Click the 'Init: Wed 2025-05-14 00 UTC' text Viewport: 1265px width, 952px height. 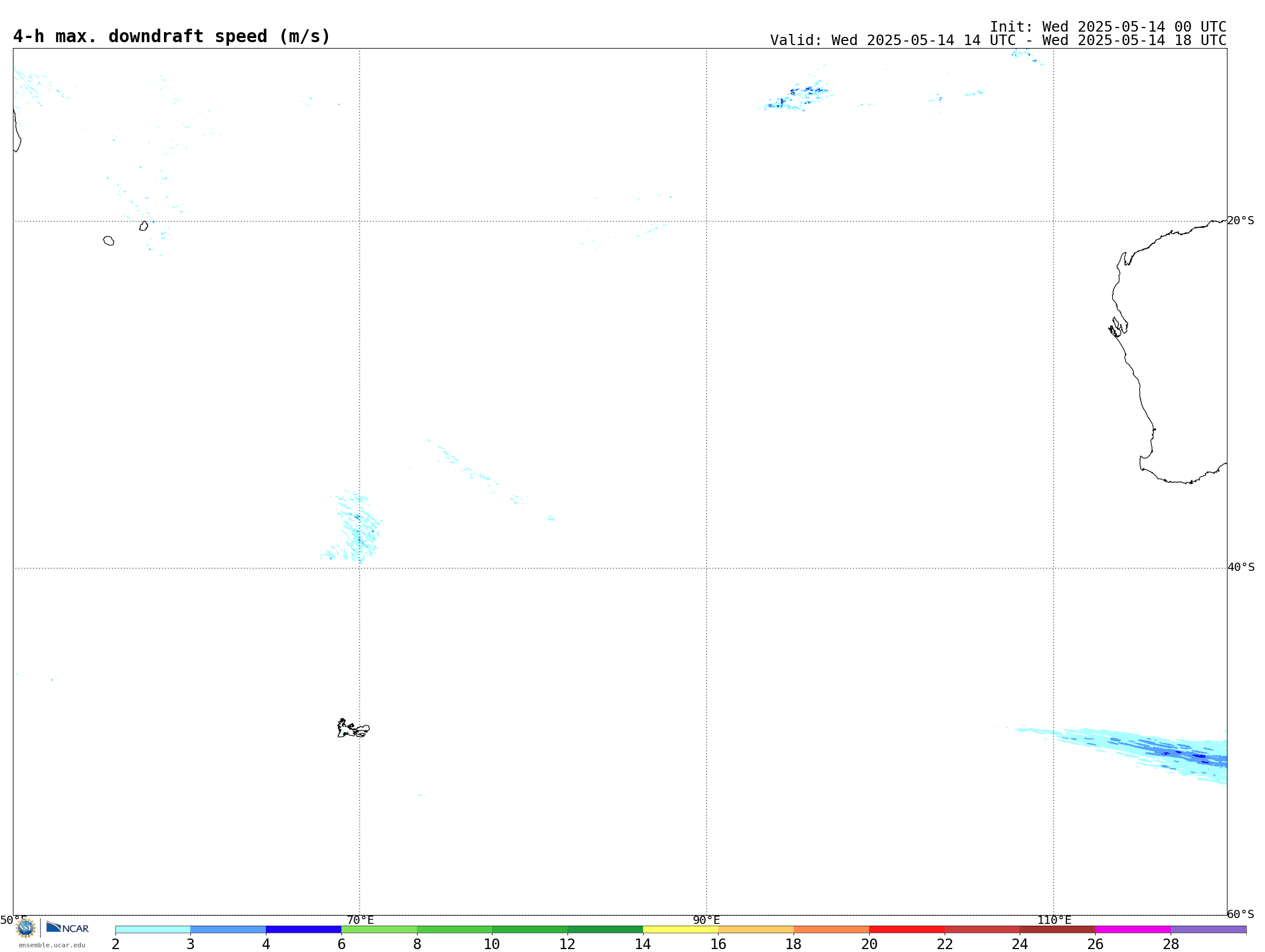[1108, 27]
